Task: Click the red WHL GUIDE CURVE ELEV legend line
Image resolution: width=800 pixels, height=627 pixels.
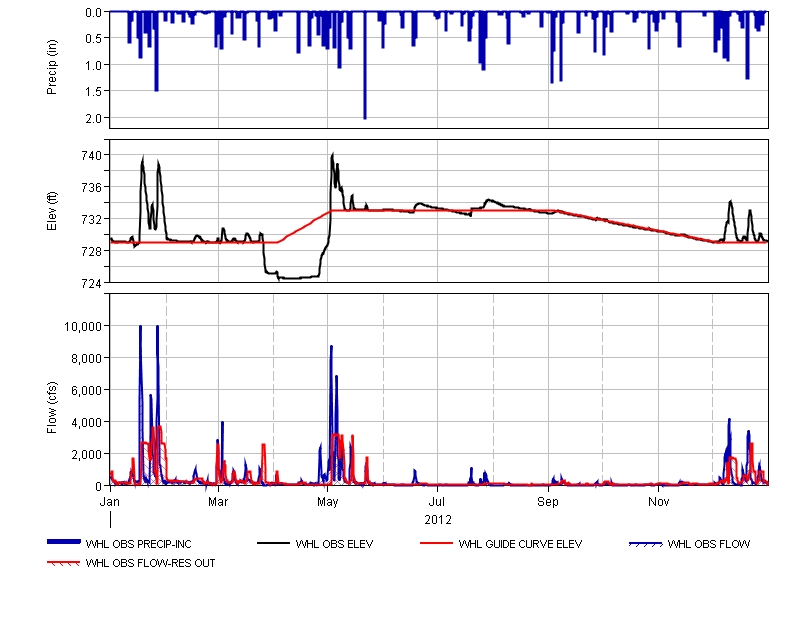Action: pyautogui.click(x=438, y=544)
